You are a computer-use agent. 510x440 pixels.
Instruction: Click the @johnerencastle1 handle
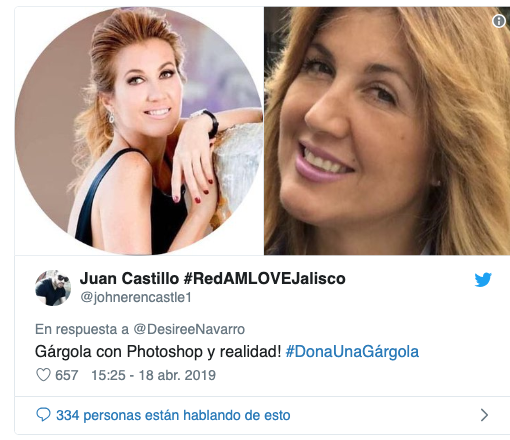[x=136, y=297]
